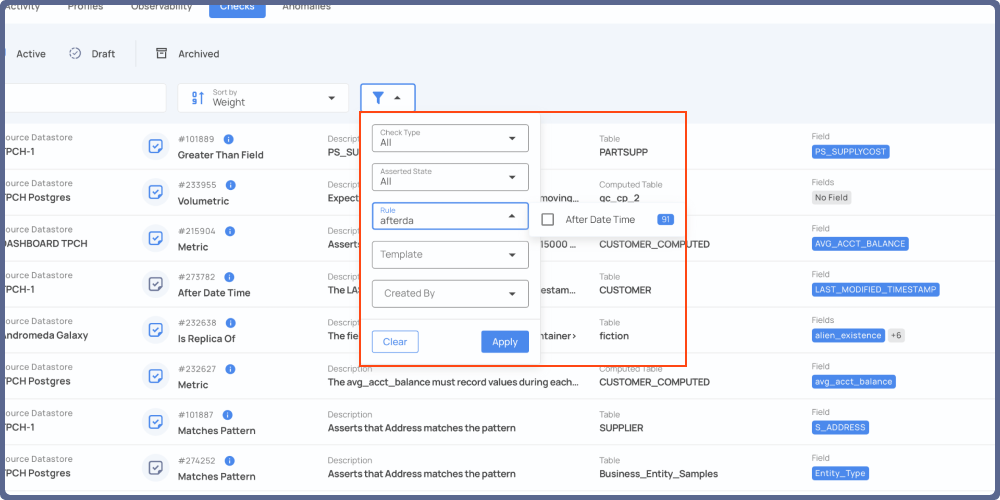Image resolution: width=1000 pixels, height=500 pixels.
Task: Click info icon beside check #233955
Action: point(231,185)
